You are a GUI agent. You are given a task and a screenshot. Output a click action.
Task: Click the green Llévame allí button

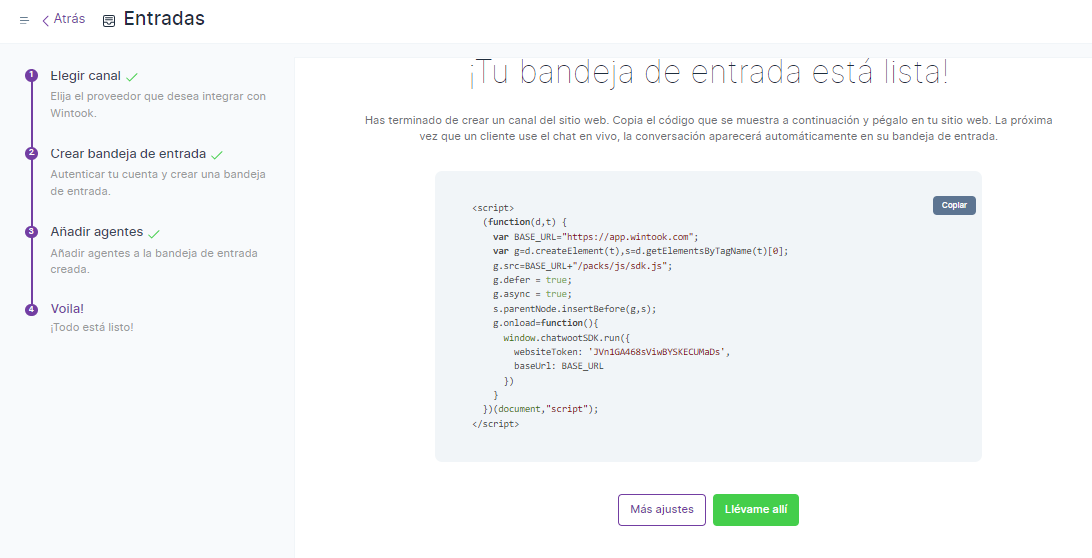click(x=755, y=510)
